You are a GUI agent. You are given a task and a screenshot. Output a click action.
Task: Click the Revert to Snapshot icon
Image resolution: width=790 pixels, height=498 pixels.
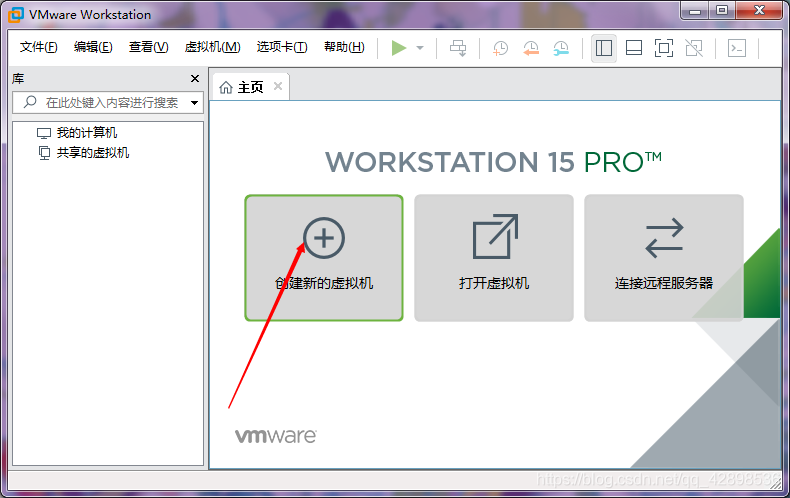(x=531, y=48)
